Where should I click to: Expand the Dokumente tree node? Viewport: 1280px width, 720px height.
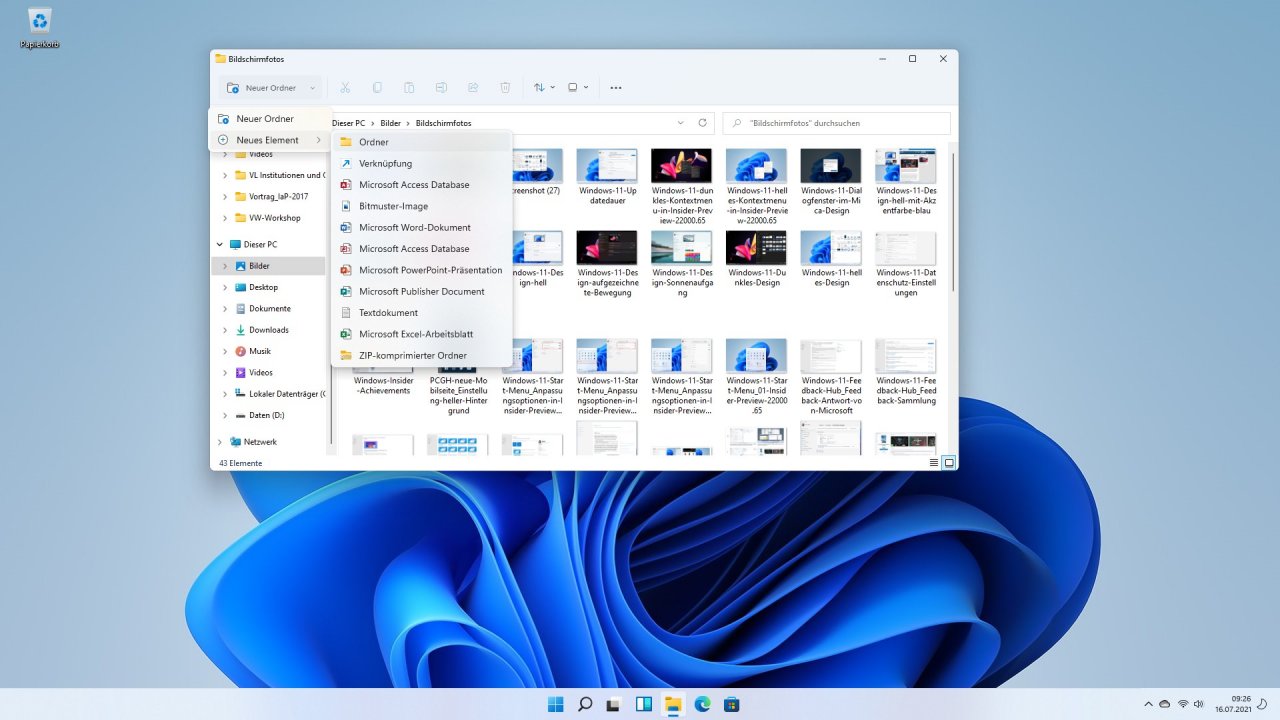[x=225, y=308]
